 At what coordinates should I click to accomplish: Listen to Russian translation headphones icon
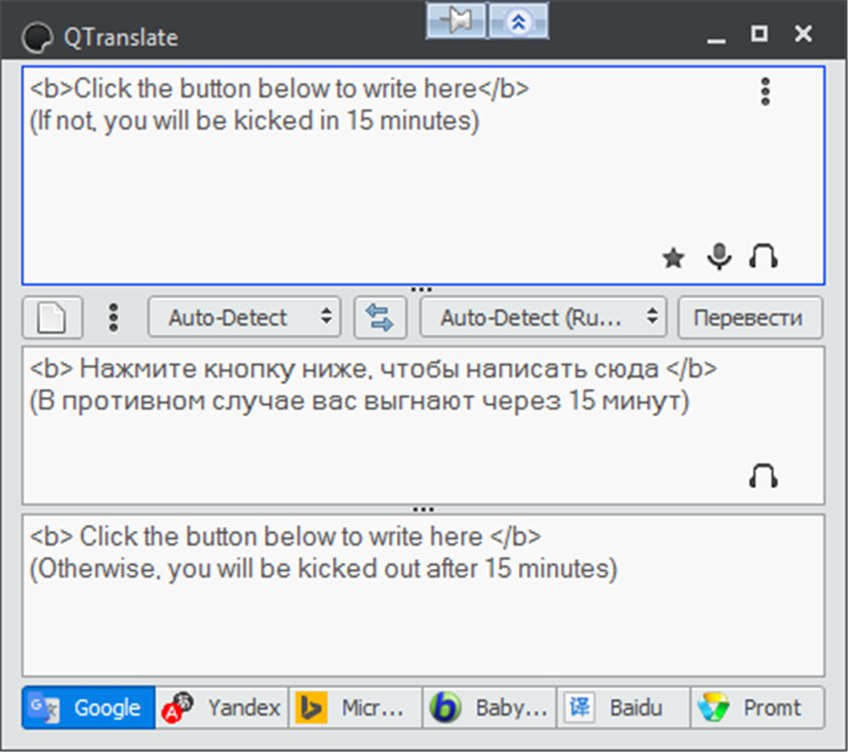coord(763,476)
